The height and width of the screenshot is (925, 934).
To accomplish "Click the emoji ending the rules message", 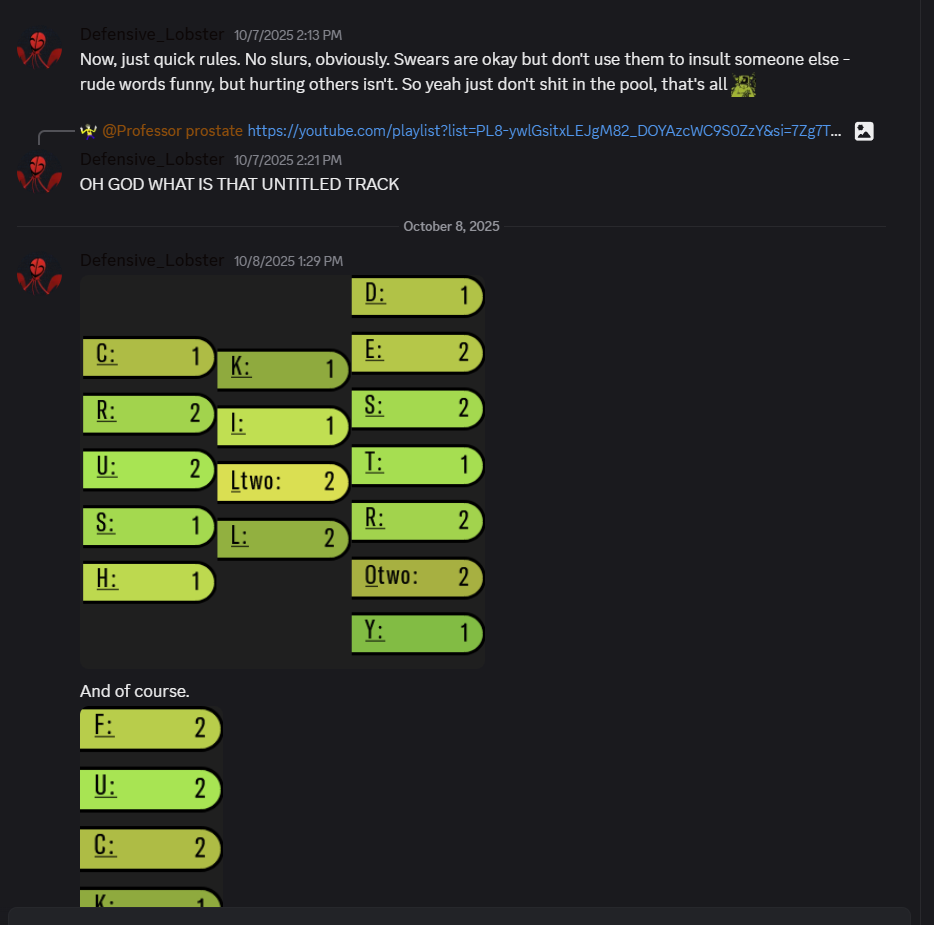I will (x=742, y=85).
